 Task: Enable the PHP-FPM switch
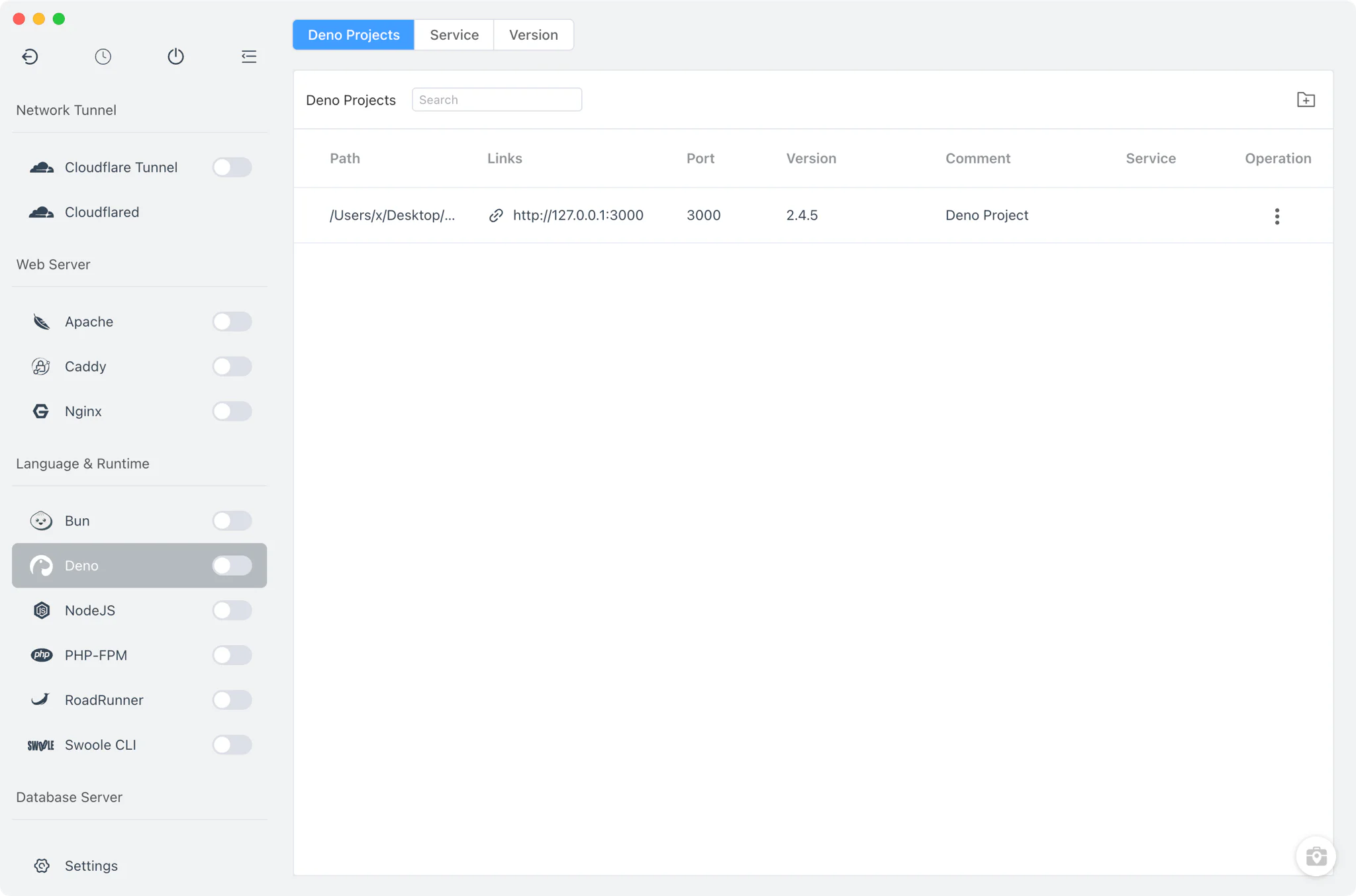[232, 655]
